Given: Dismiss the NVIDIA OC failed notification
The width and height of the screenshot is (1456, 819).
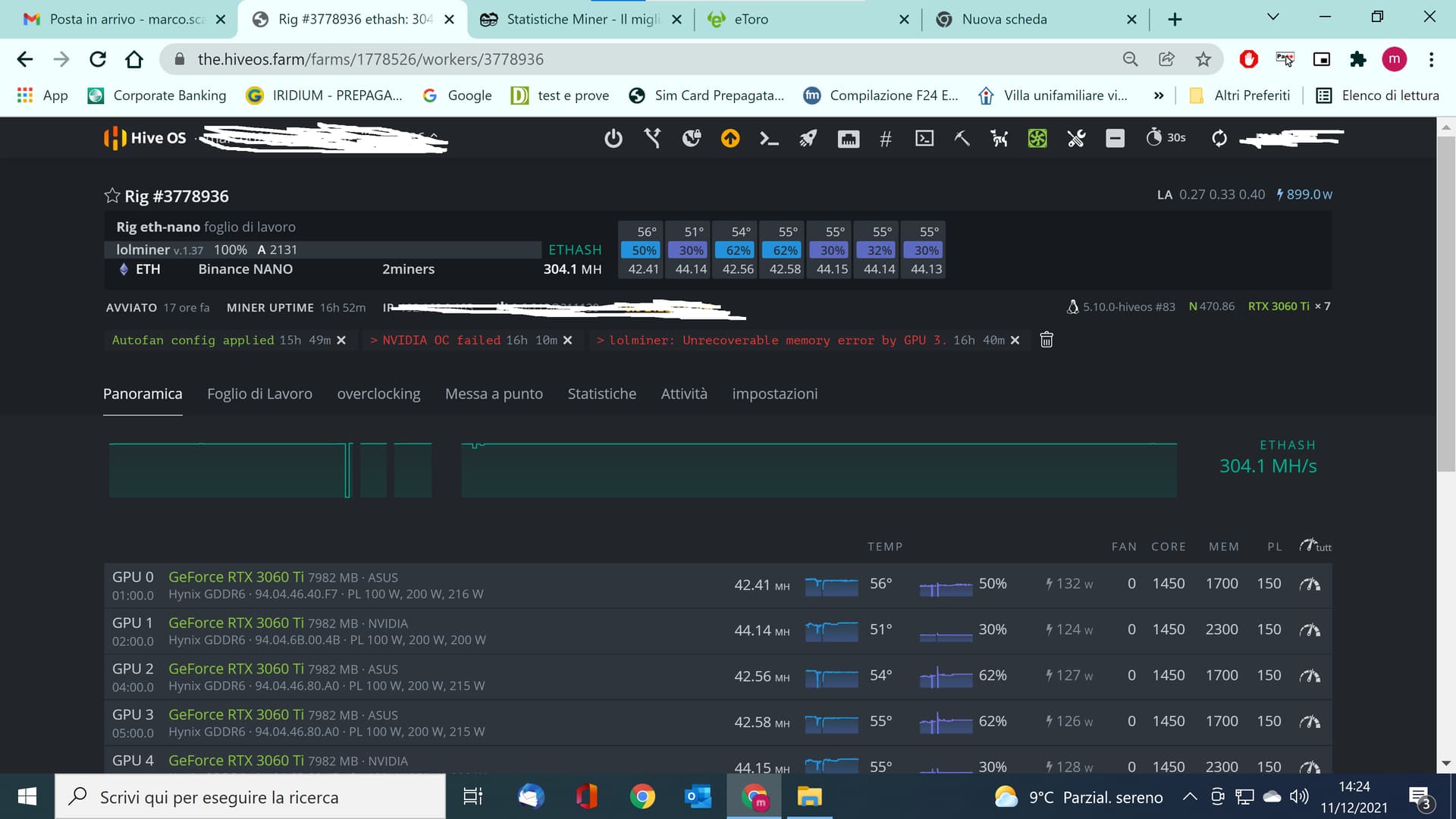Looking at the screenshot, I should (568, 340).
